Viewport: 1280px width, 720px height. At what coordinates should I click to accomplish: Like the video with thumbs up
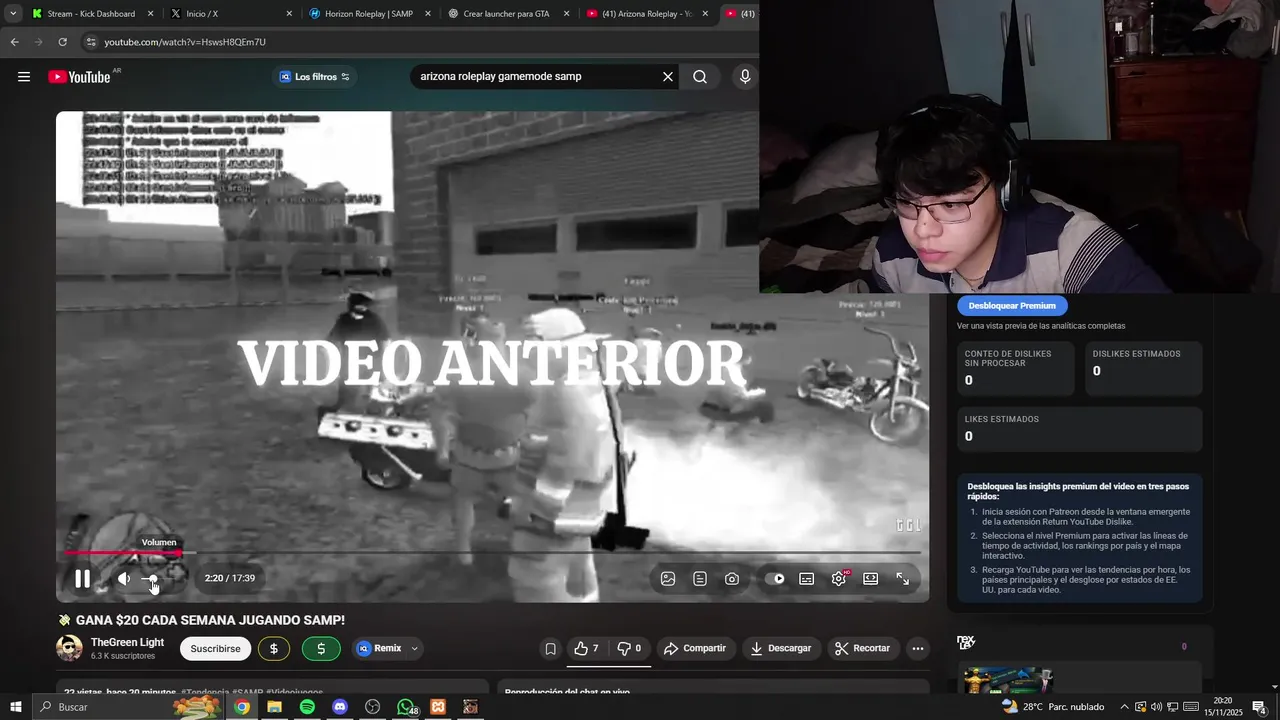point(586,648)
